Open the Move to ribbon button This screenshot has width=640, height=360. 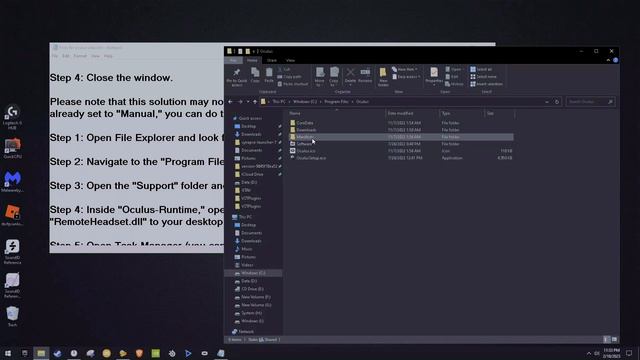320,76
